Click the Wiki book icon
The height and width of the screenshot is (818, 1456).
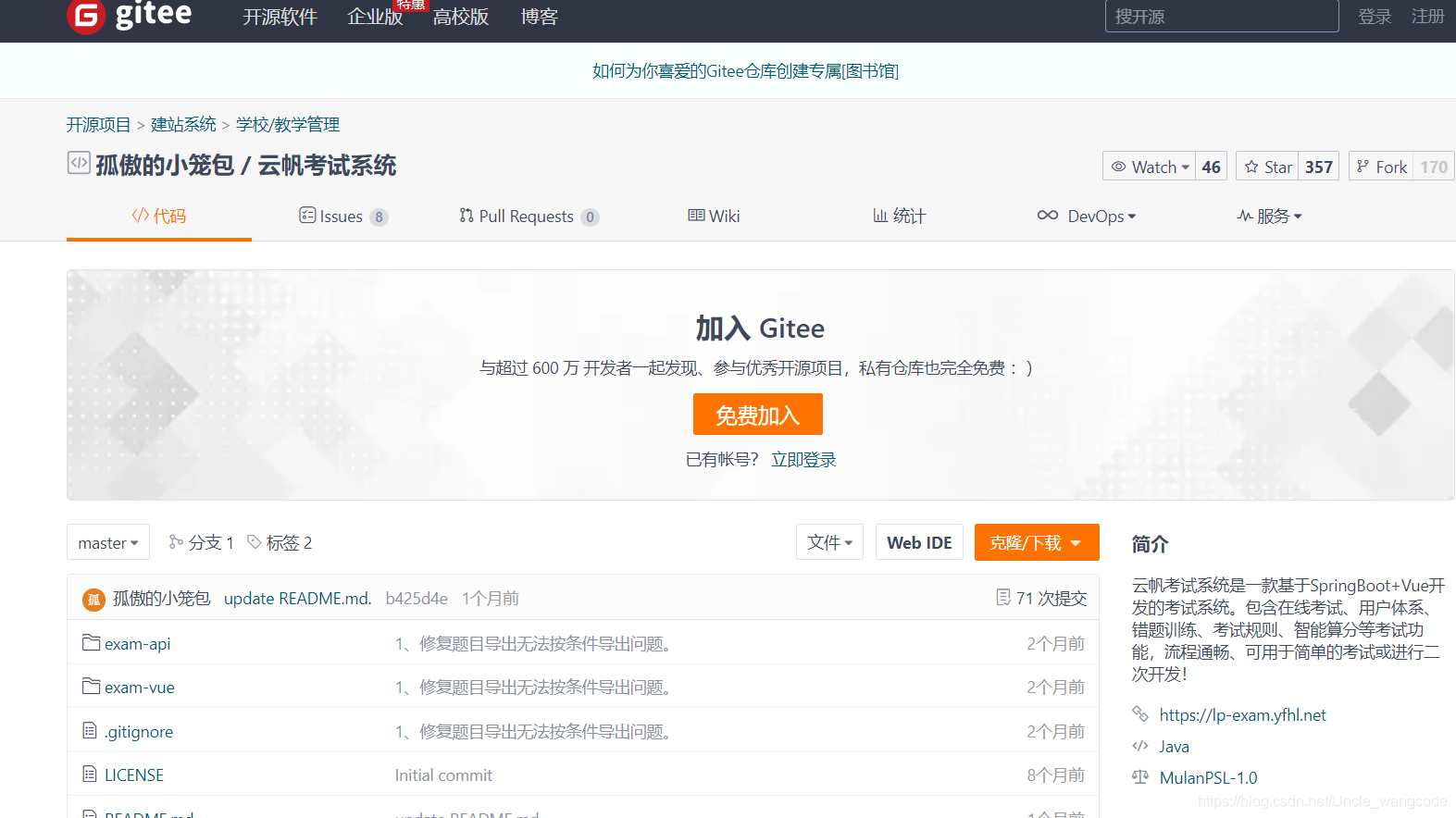[696, 216]
